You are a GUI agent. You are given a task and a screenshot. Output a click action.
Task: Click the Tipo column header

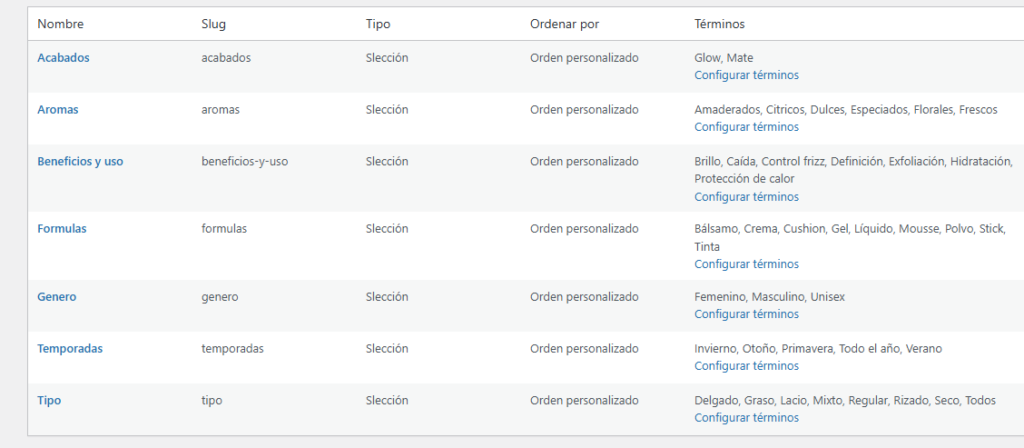(x=378, y=23)
